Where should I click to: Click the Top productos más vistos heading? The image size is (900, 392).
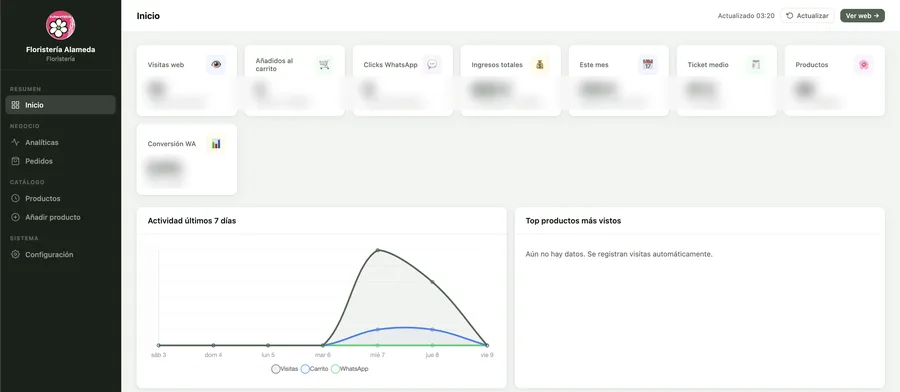point(573,221)
